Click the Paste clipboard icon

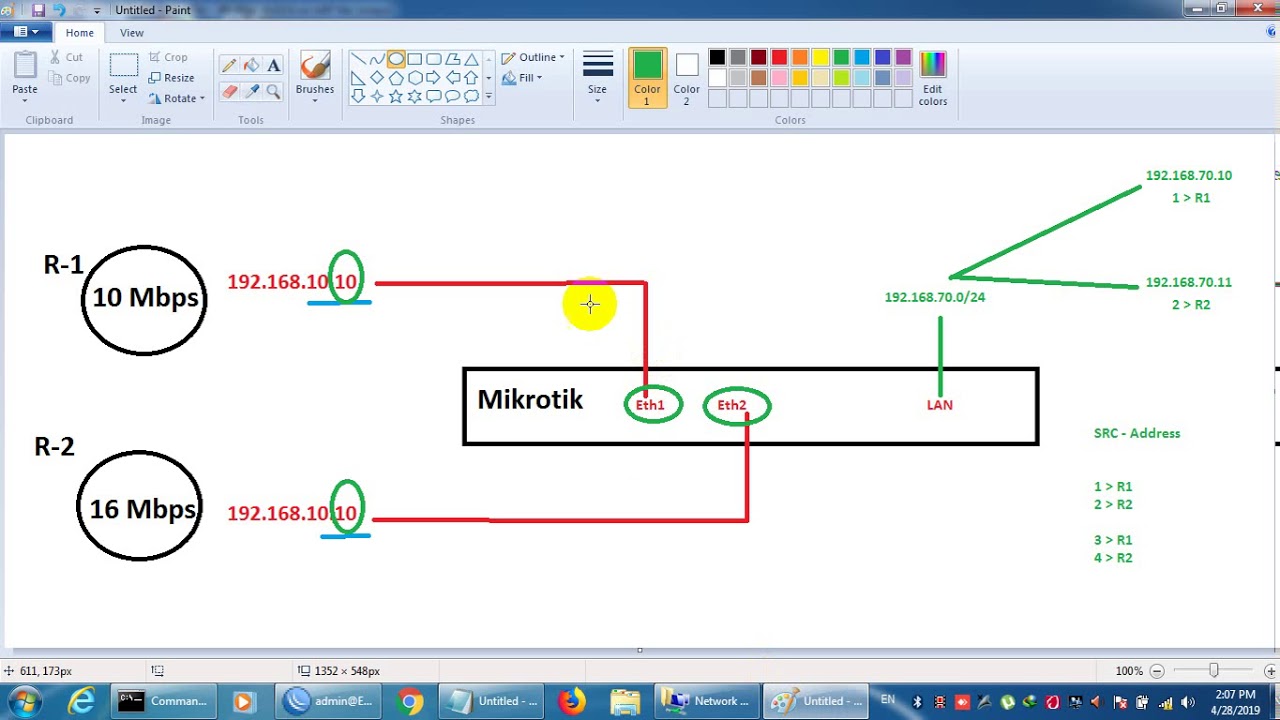pyautogui.click(x=25, y=65)
